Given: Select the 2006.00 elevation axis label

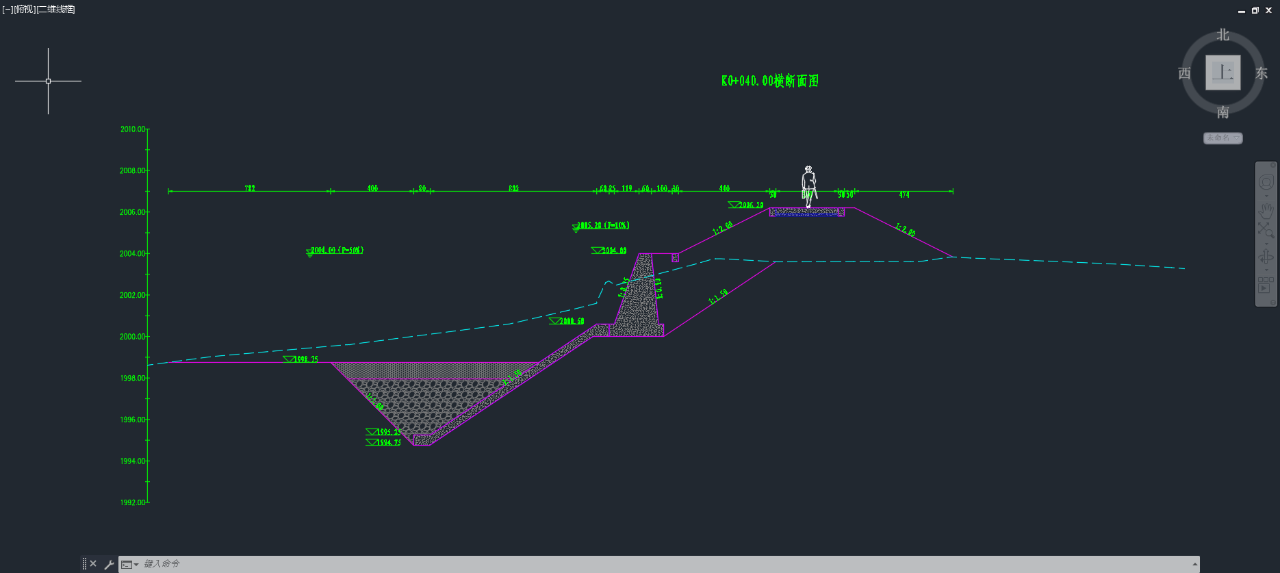Looking at the screenshot, I should [x=133, y=212].
